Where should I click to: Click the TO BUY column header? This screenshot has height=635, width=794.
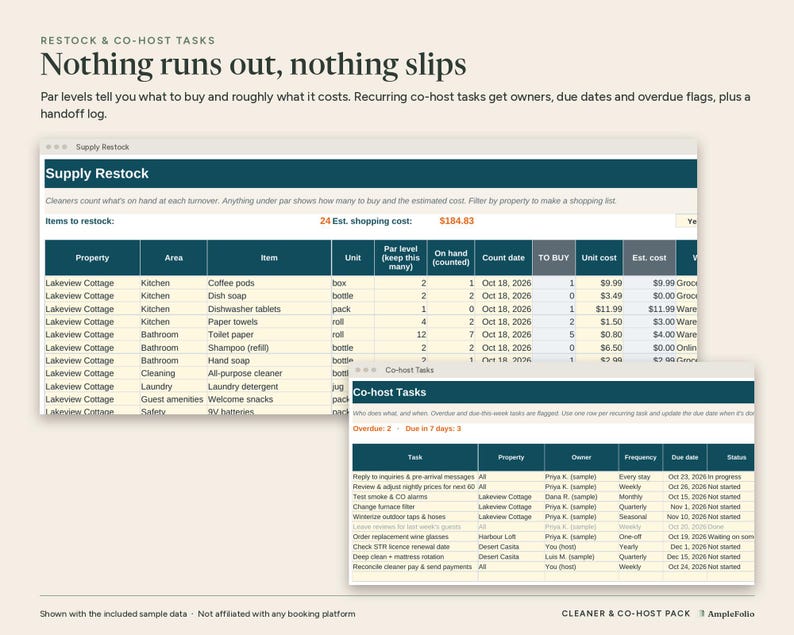coord(553,258)
